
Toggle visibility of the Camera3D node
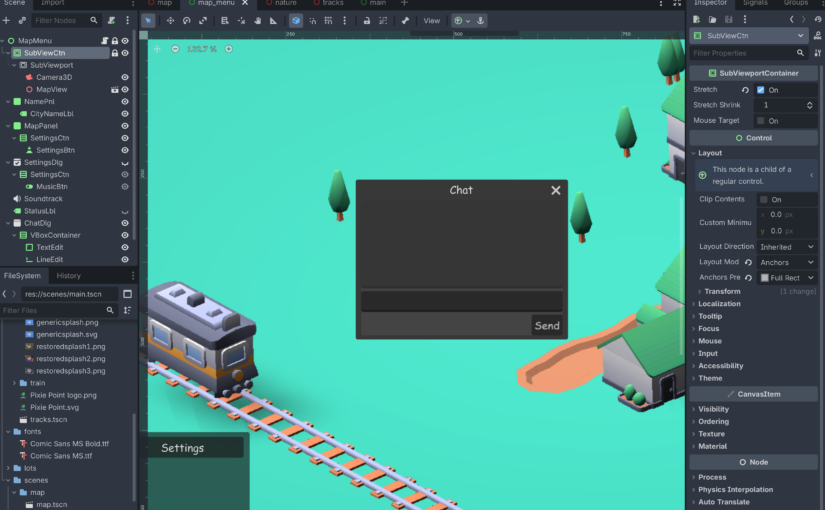[125, 77]
